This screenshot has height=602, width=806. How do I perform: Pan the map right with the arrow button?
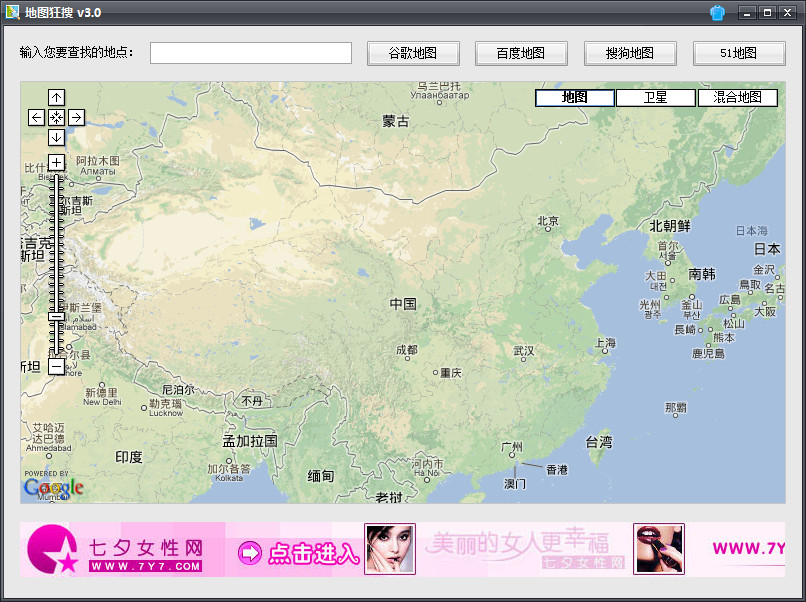[x=76, y=117]
